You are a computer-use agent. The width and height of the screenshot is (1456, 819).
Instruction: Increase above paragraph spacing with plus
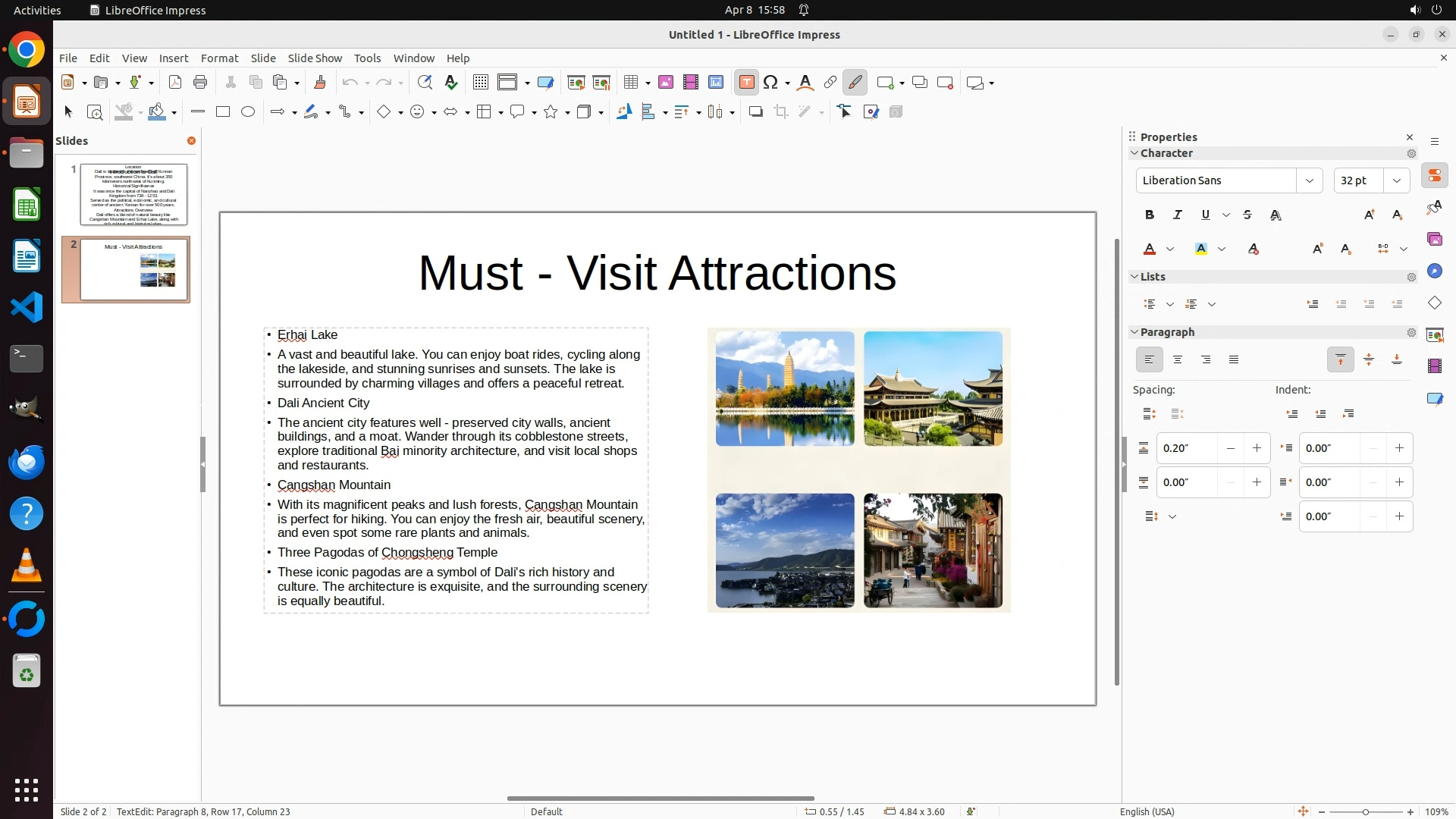[x=1257, y=448]
